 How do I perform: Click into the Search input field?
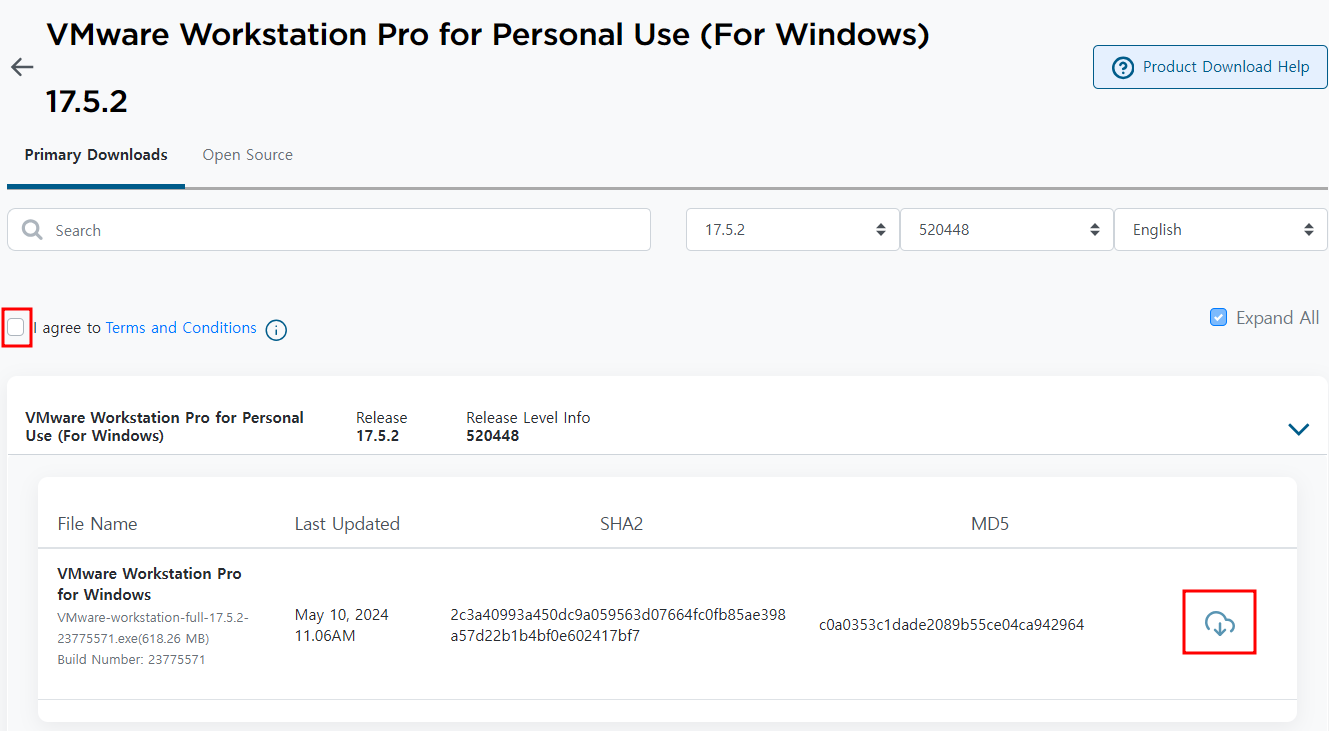tap(329, 230)
